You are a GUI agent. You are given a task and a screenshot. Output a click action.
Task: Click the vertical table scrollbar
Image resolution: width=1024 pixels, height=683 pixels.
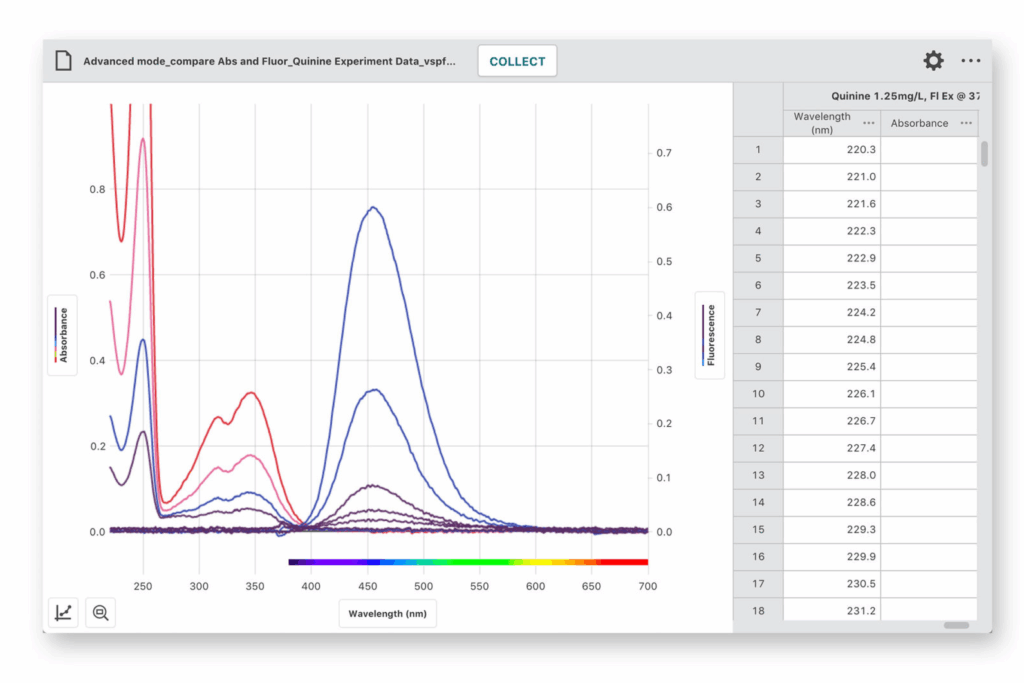(x=984, y=153)
